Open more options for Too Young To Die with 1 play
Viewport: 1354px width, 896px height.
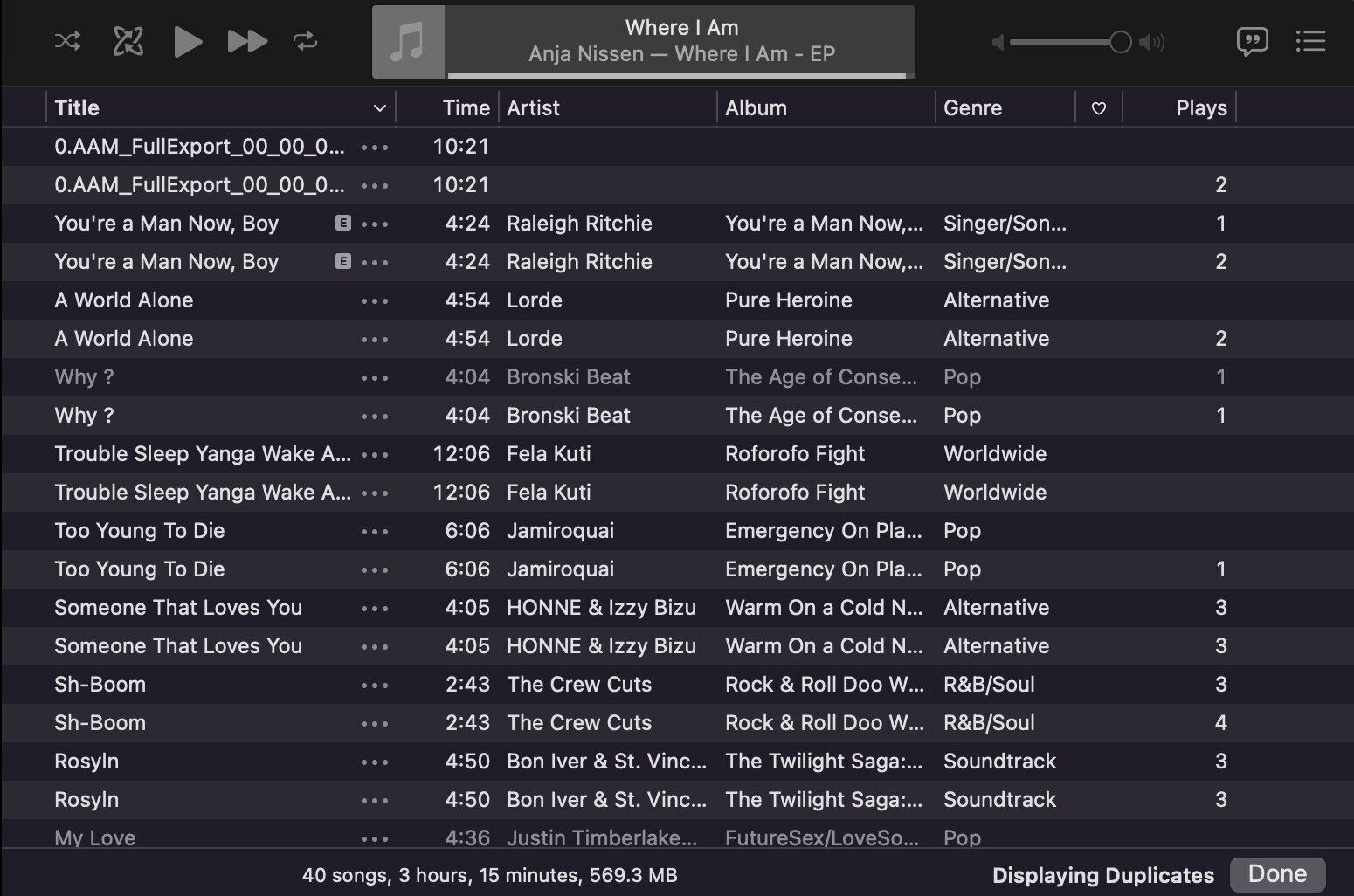375,570
